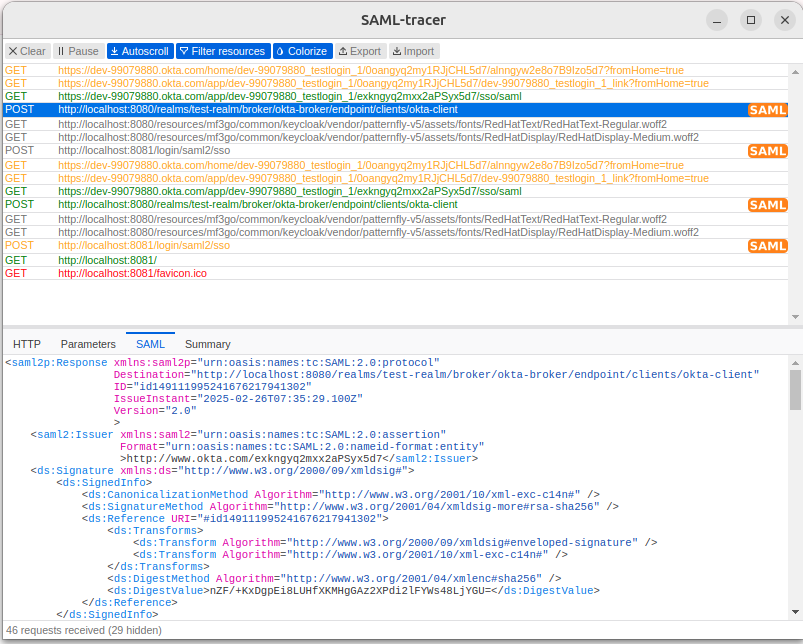Minimize the SAML-tracer window
803x644 pixels.
716,20
